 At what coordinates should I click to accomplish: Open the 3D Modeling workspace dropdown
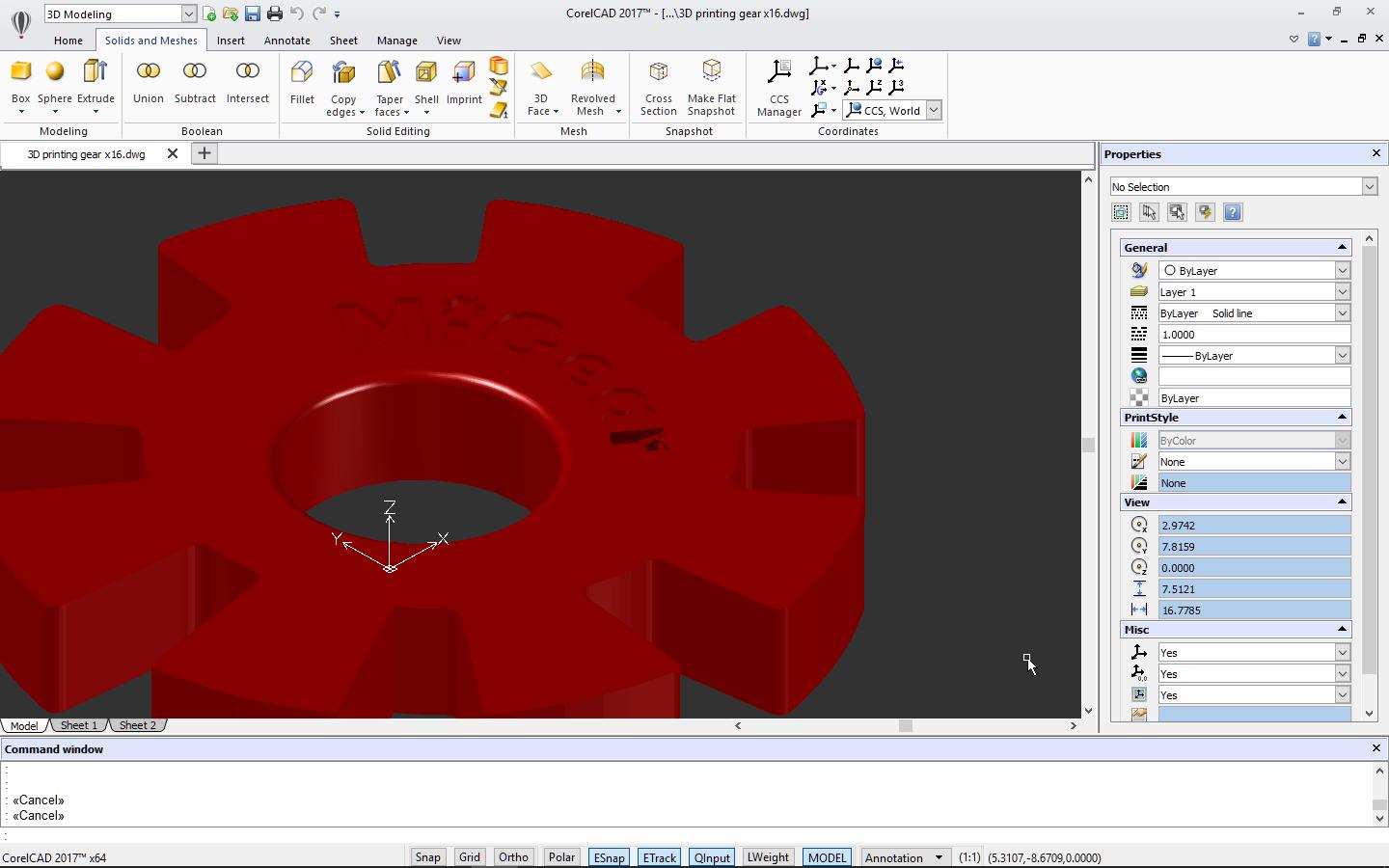pyautogui.click(x=189, y=14)
